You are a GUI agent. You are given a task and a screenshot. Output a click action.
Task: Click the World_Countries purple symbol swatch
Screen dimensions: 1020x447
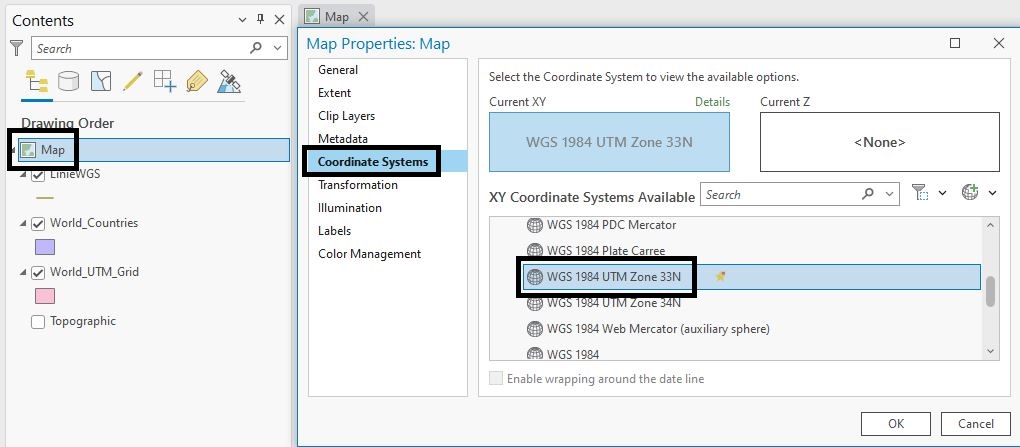pos(44,247)
